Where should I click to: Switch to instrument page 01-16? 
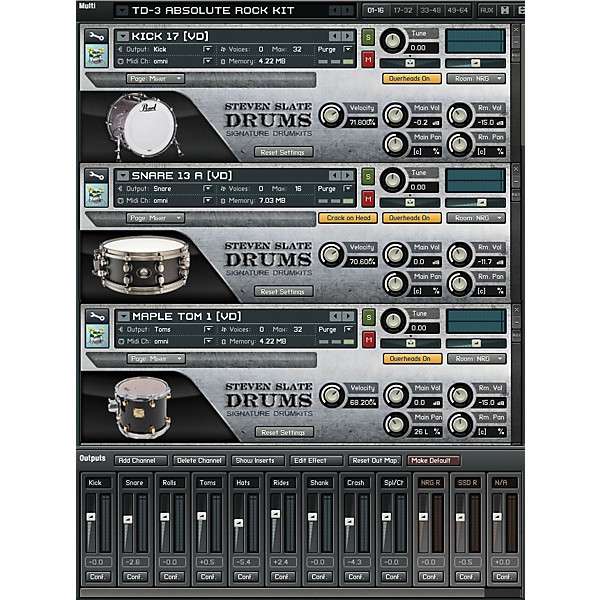[x=376, y=10]
